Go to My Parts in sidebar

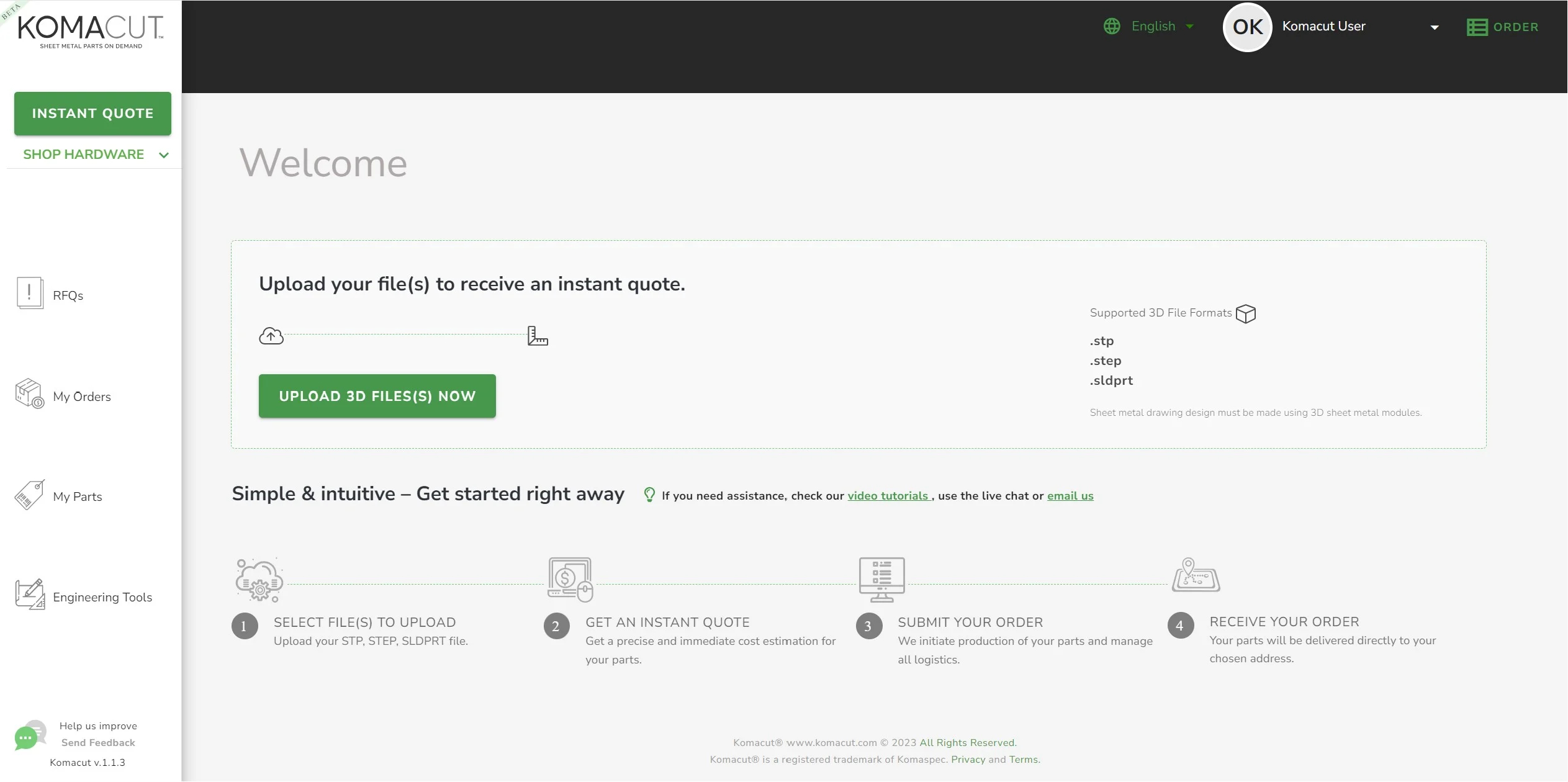click(78, 497)
